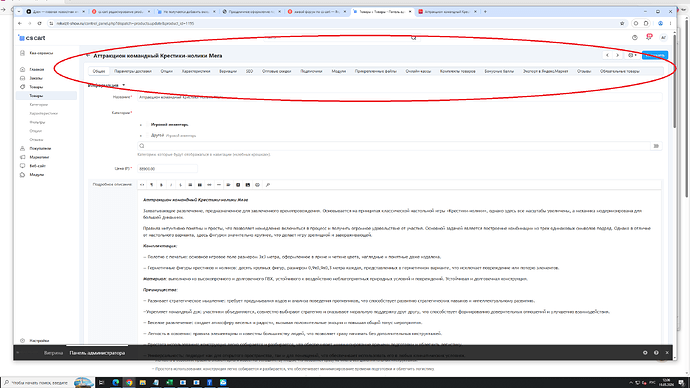Insert a horizontal line in the editor
690x388 pixels.
point(219,185)
